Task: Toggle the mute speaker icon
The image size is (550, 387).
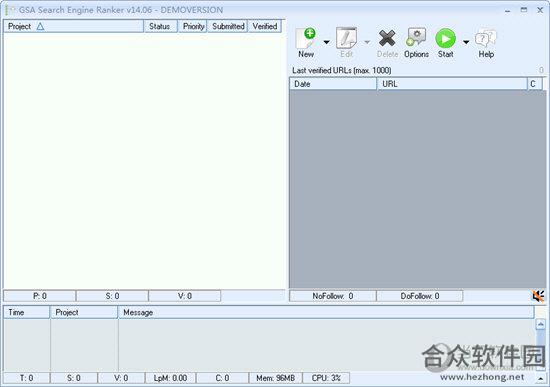Action: [538, 296]
